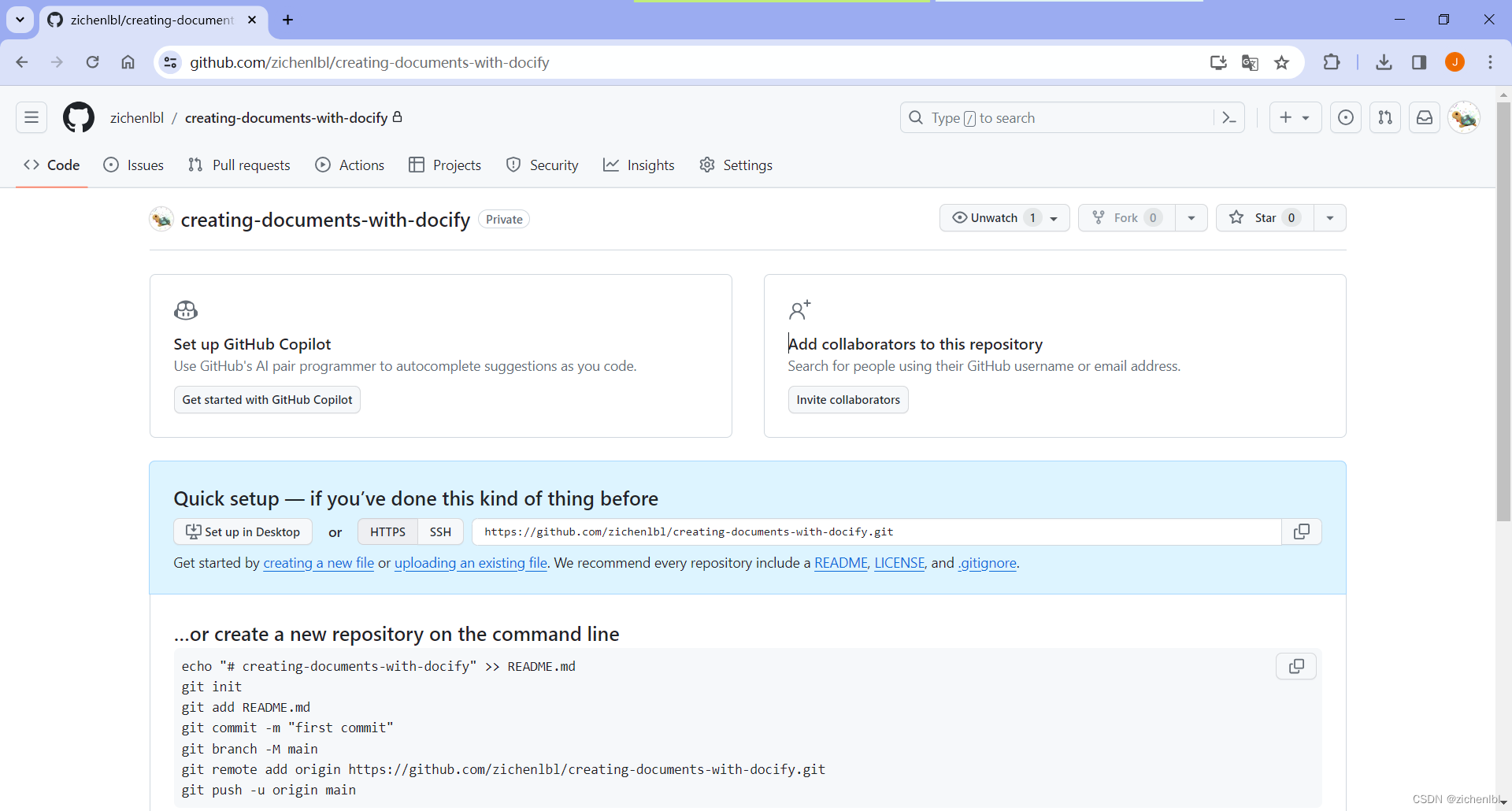Click the Chrome address bar URL
The height and width of the screenshot is (811, 1512).
369,62
